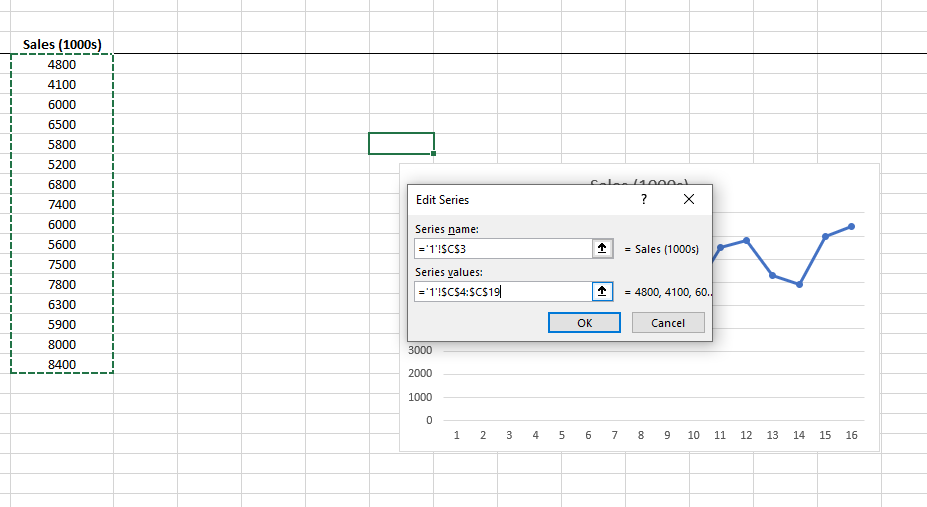927x507 pixels.
Task: Click the vertical axis label 3000 on chart
Action: pyautogui.click(x=420, y=350)
